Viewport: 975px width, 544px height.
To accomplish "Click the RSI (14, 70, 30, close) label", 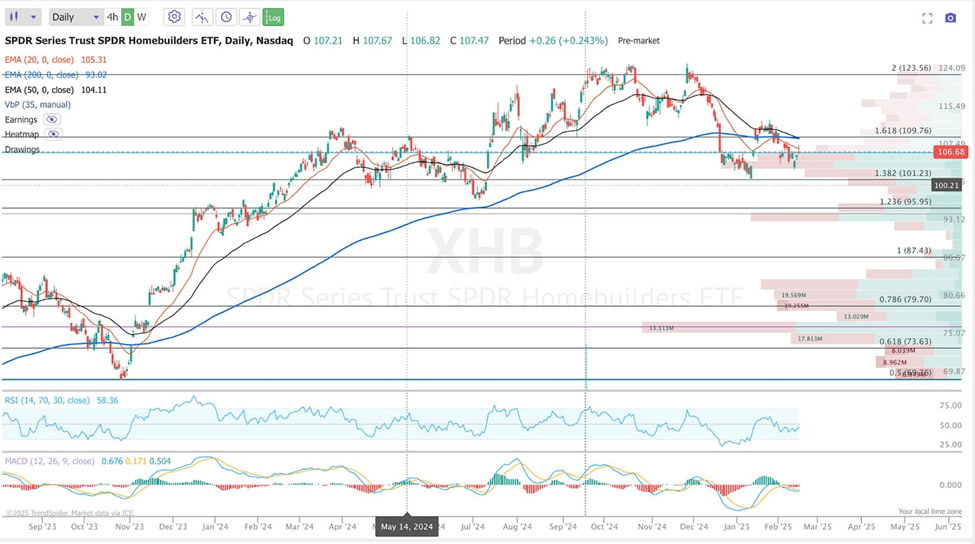I will (x=47, y=400).
